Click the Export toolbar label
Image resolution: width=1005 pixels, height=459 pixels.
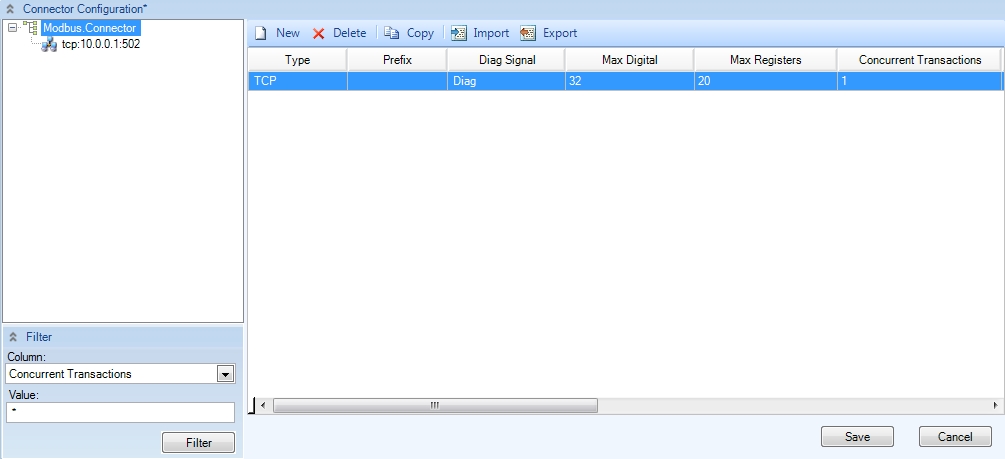[560, 33]
